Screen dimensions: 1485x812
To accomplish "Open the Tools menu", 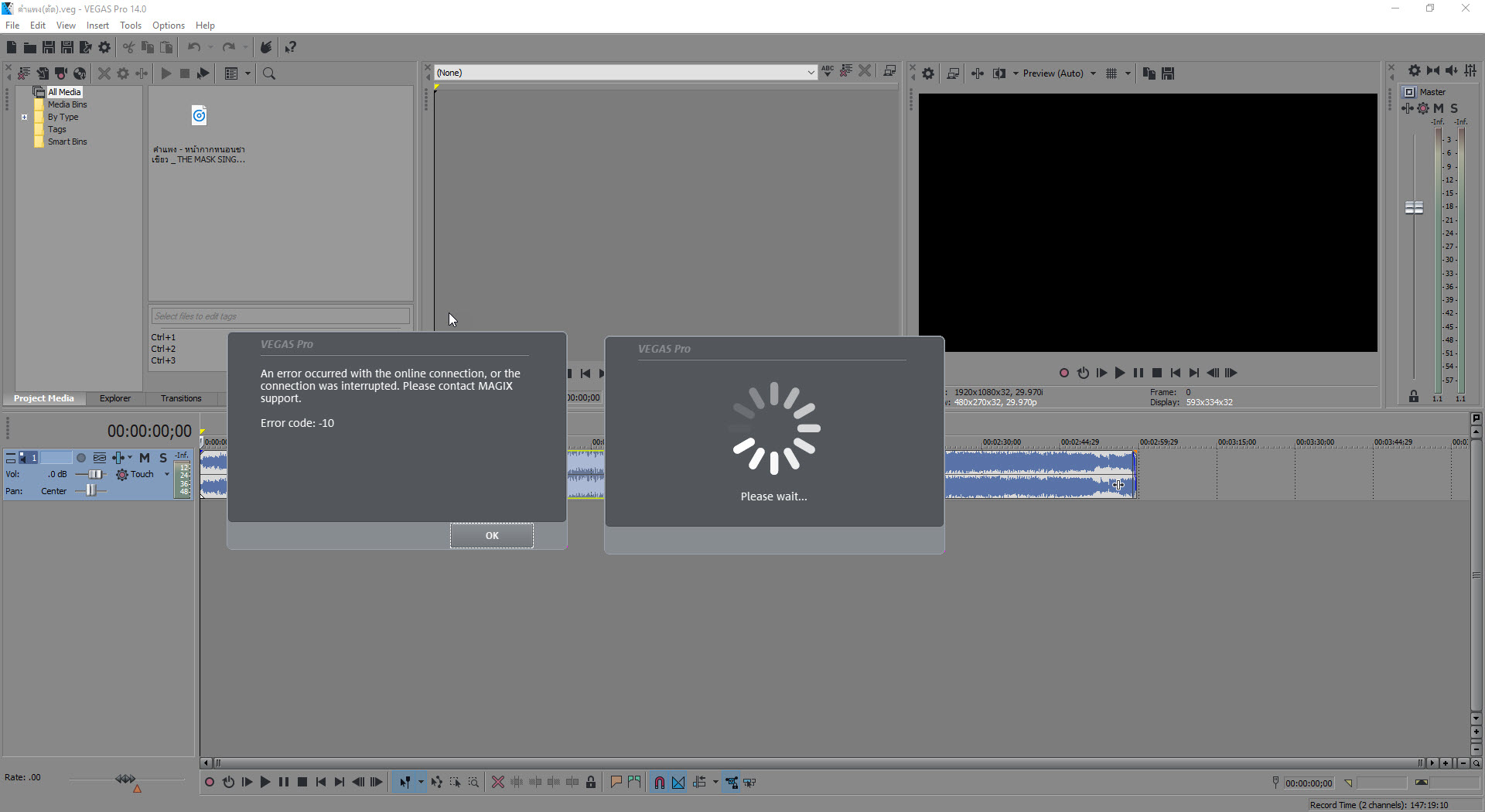I will coord(131,26).
